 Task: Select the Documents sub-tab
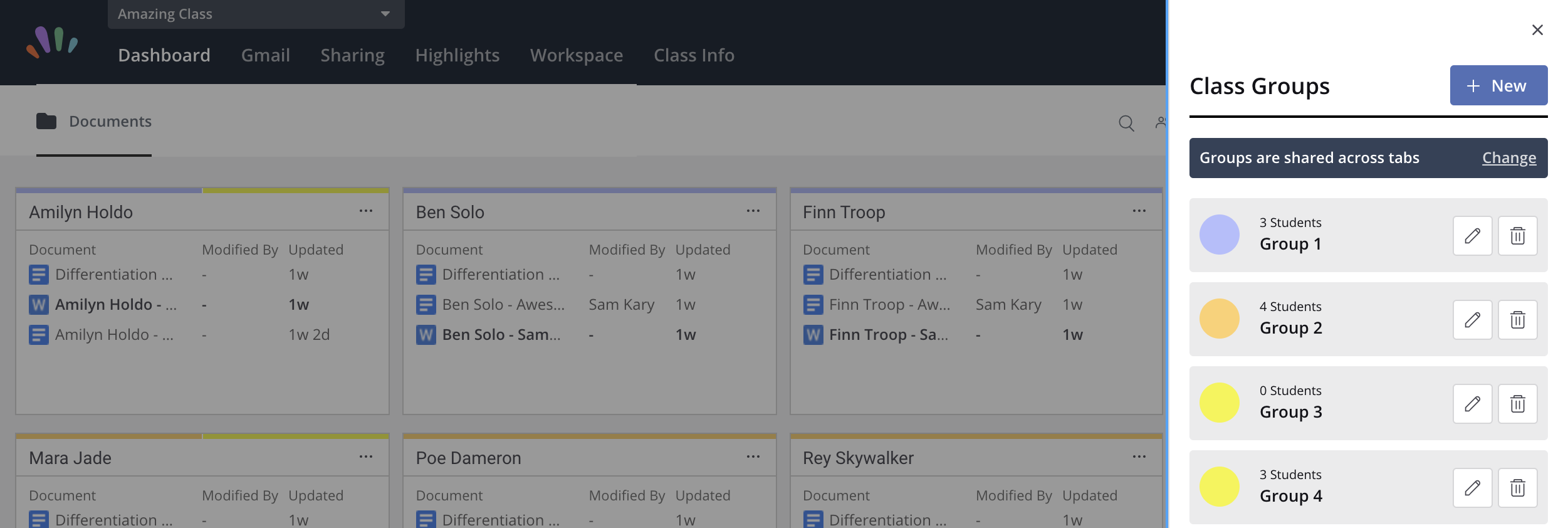[x=94, y=122]
